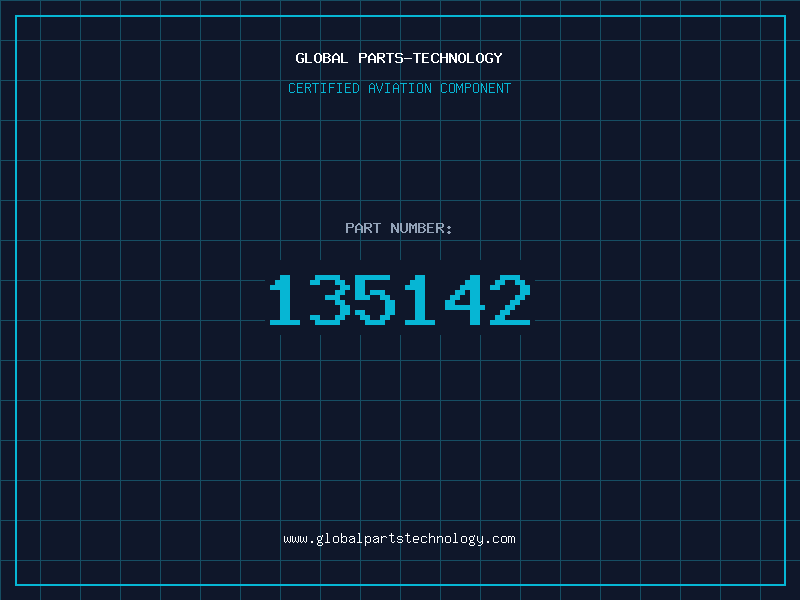
Task: Select the part number 135142
Action: click(x=400, y=299)
